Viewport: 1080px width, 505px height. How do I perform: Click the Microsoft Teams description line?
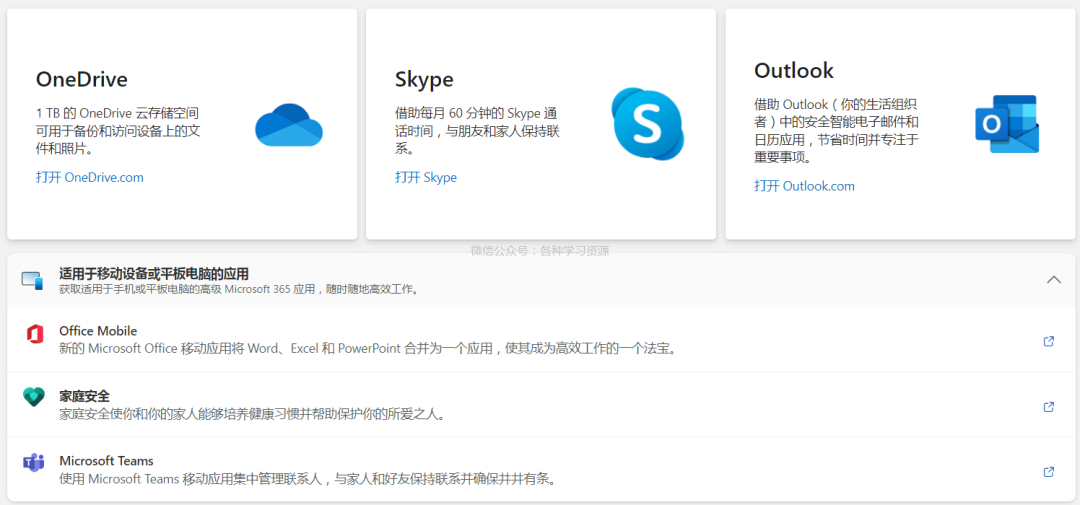(x=308, y=479)
